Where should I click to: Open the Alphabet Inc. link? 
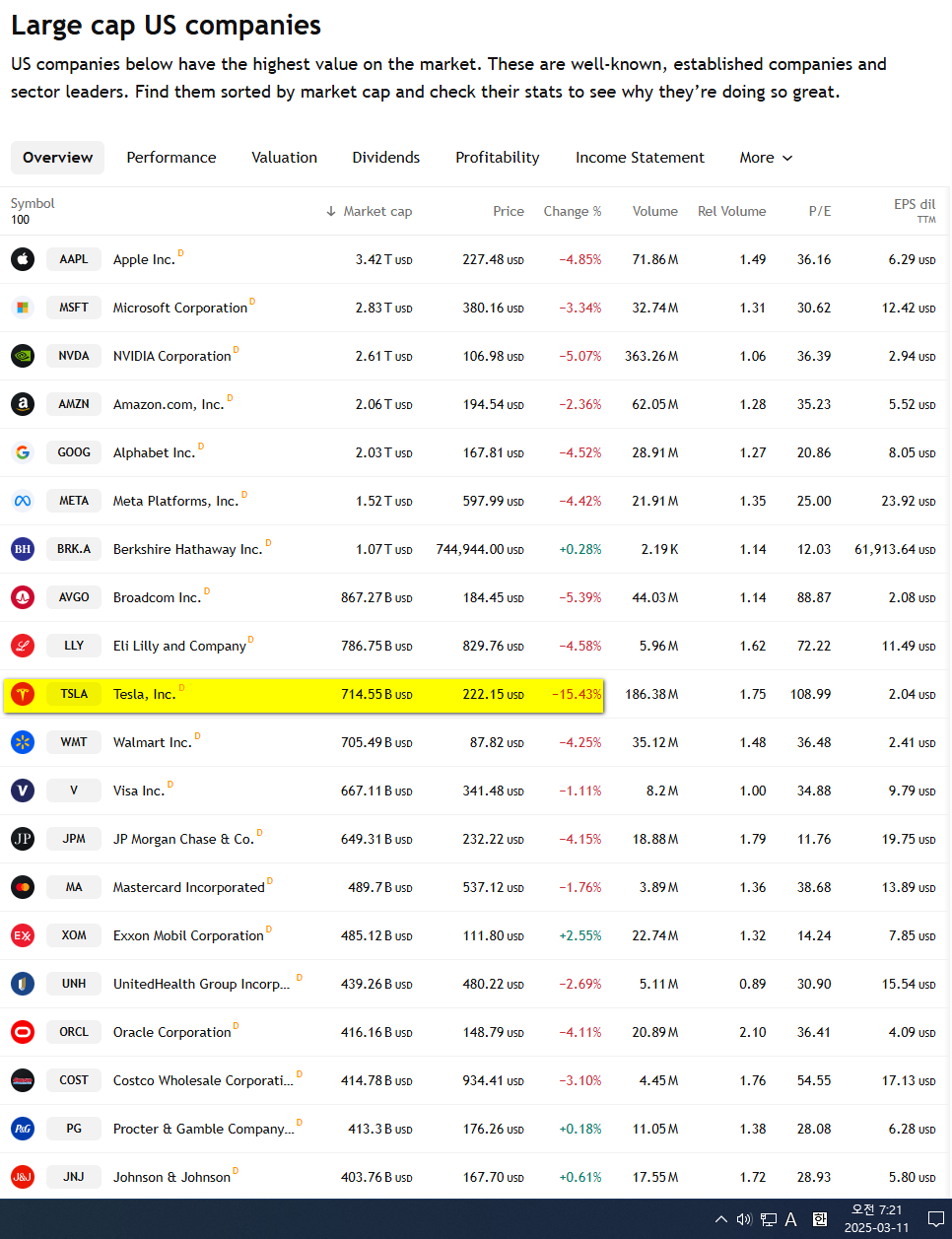point(154,452)
